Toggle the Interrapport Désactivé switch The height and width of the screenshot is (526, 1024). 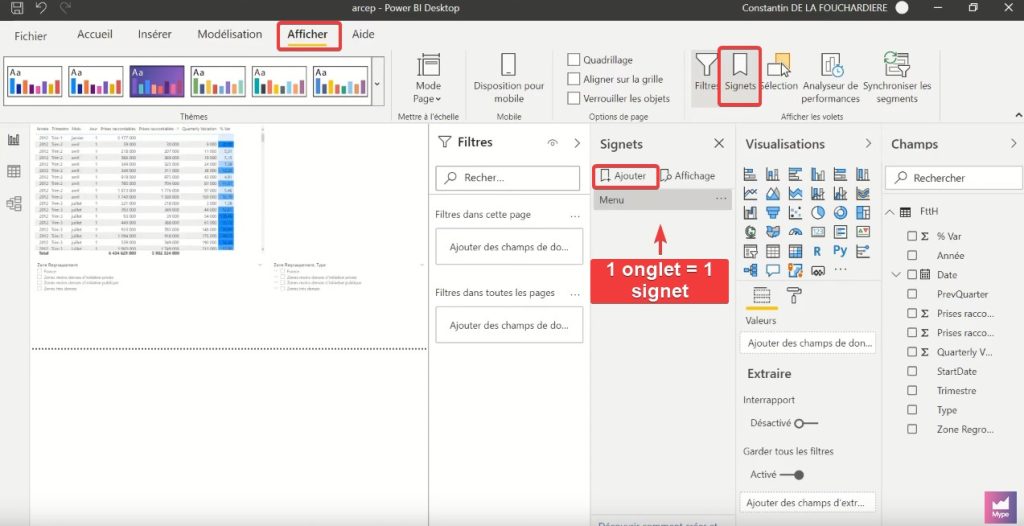tap(806, 423)
